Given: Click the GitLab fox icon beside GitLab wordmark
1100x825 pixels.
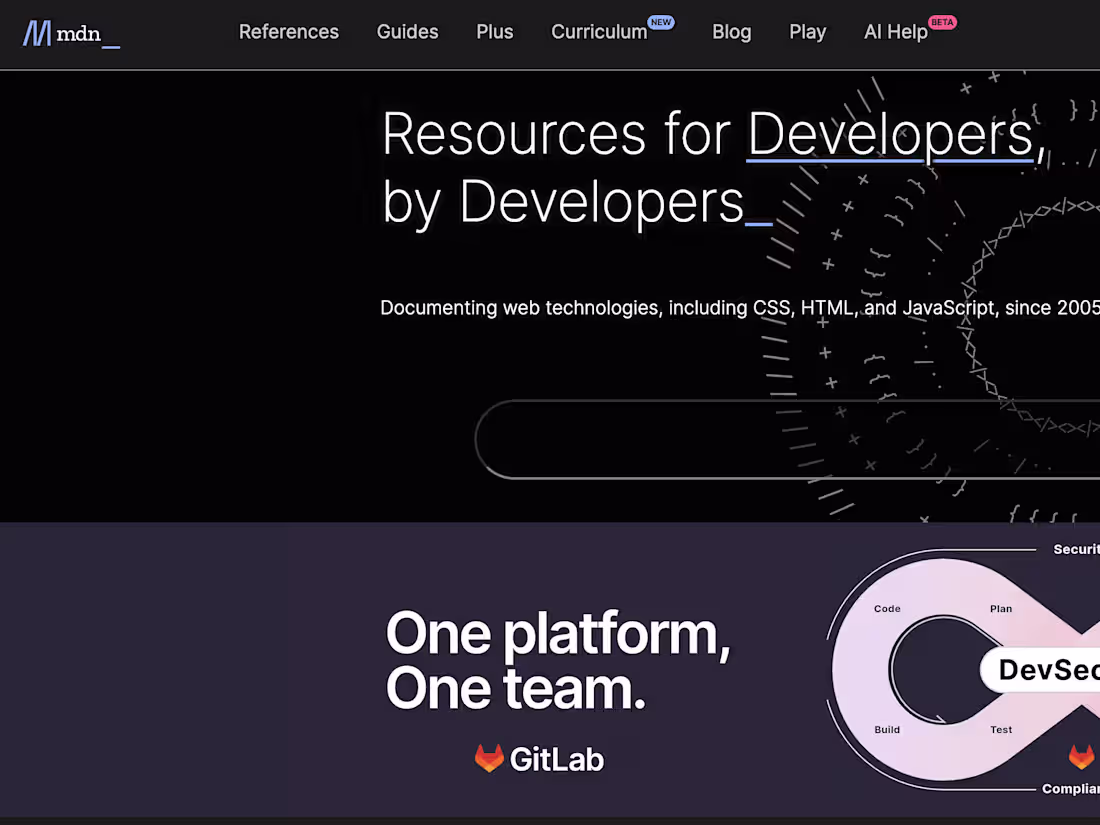Looking at the screenshot, I should [x=489, y=758].
